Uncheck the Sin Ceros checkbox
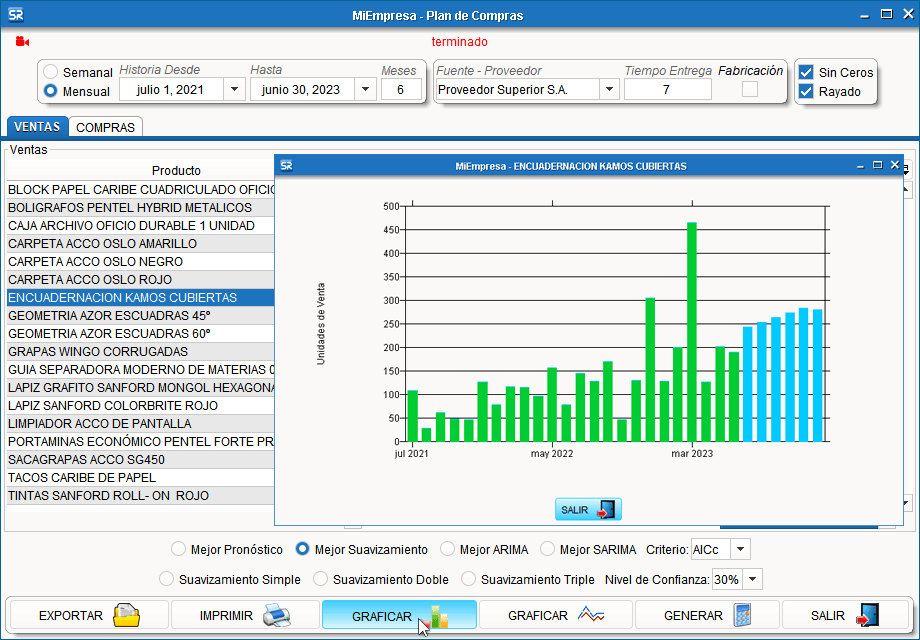This screenshot has height=640, width=920. click(806, 72)
